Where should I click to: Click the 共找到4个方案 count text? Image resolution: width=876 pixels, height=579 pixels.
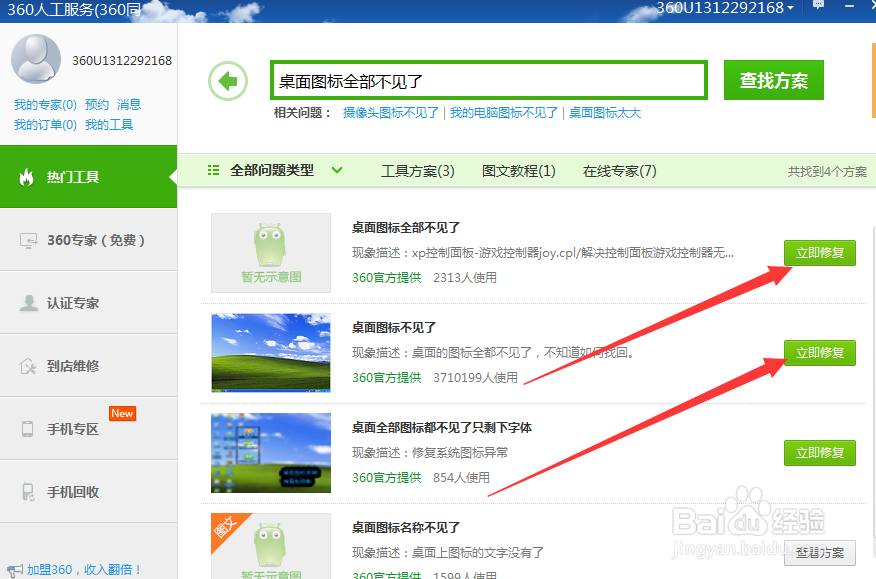(x=827, y=172)
